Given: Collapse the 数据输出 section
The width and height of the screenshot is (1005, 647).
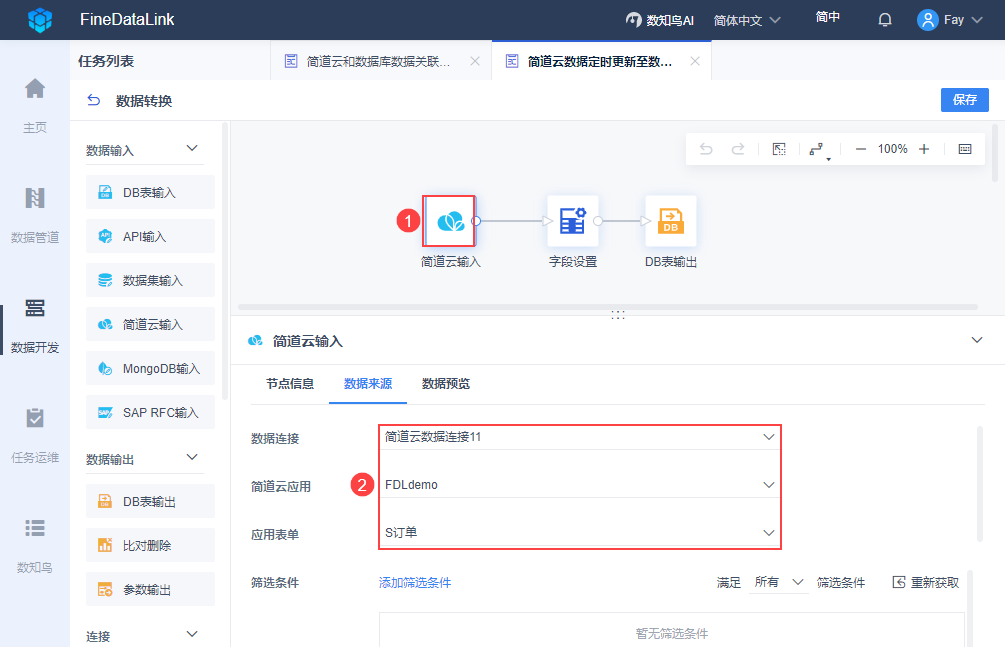Looking at the screenshot, I should [x=192, y=457].
